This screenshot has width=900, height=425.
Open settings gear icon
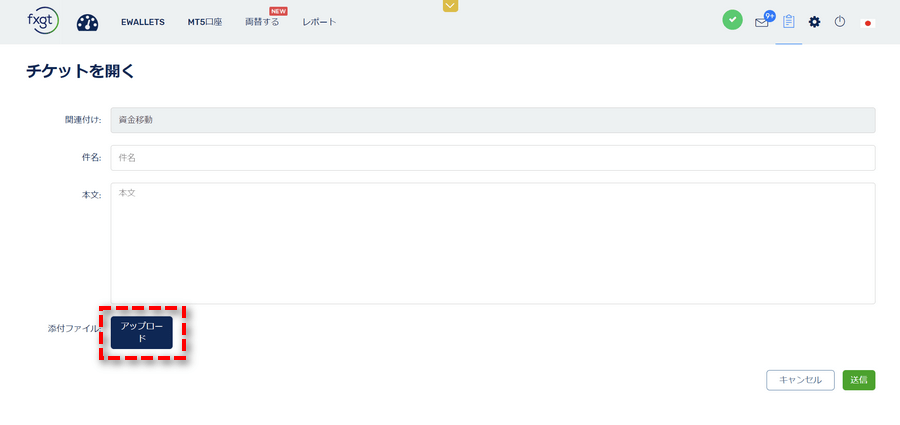[x=814, y=22]
